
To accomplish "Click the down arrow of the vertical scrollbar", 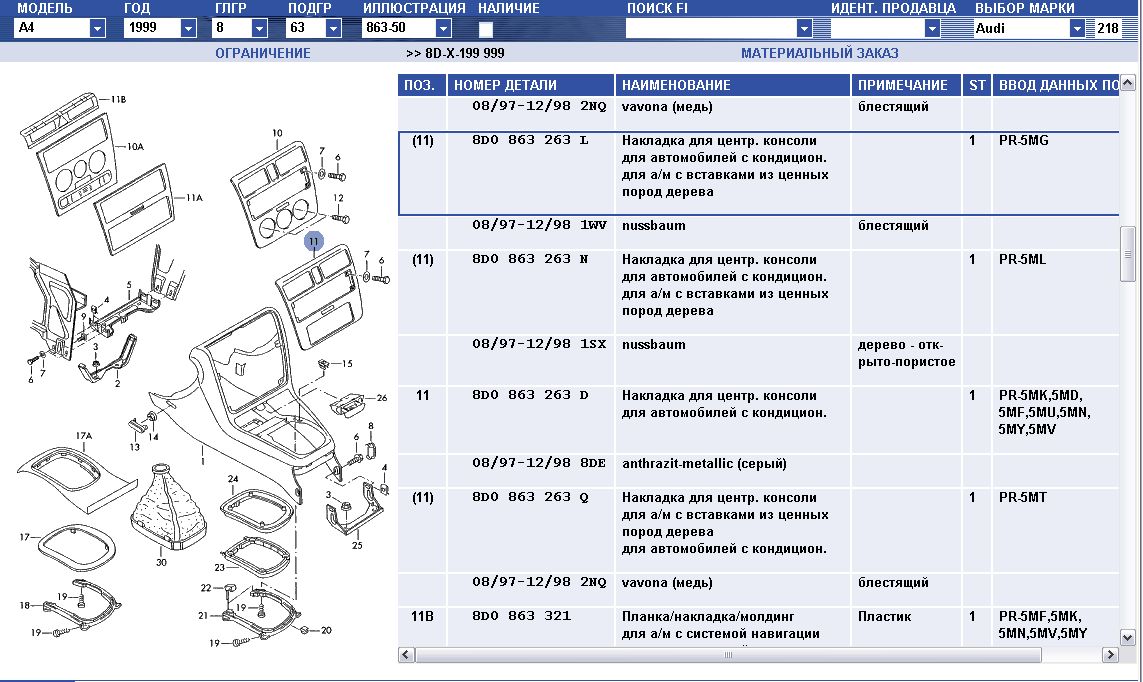I will pos(1128,638).
